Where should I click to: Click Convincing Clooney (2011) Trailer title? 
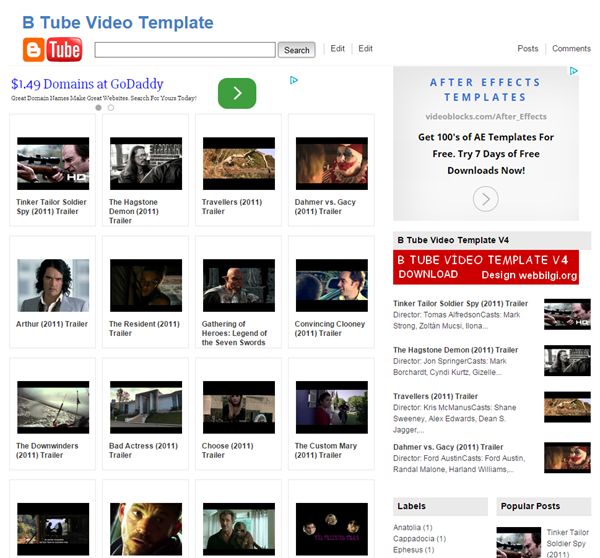click(330, 329)
